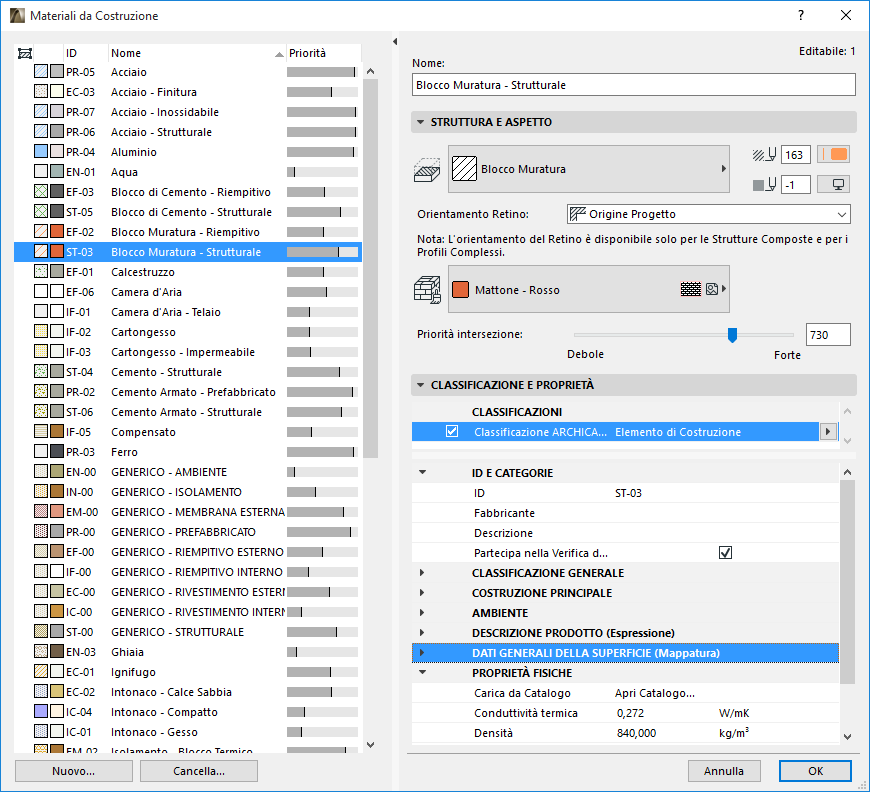Screen dimensions: 870x792
Task: Click the properties list scroll down arrow
Action: (x=847, y=736)
